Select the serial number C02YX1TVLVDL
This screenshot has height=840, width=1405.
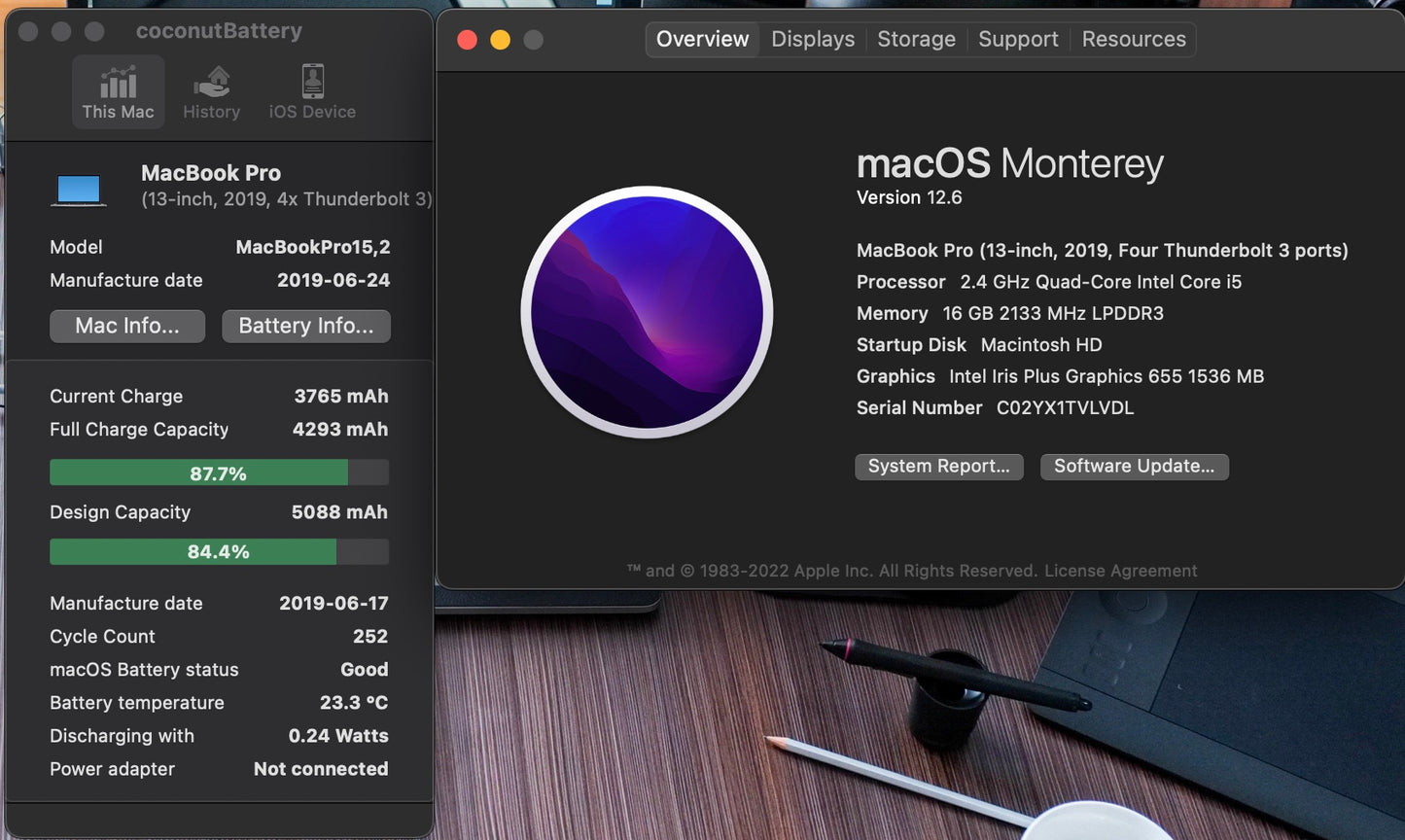(x=1064, y=407)
